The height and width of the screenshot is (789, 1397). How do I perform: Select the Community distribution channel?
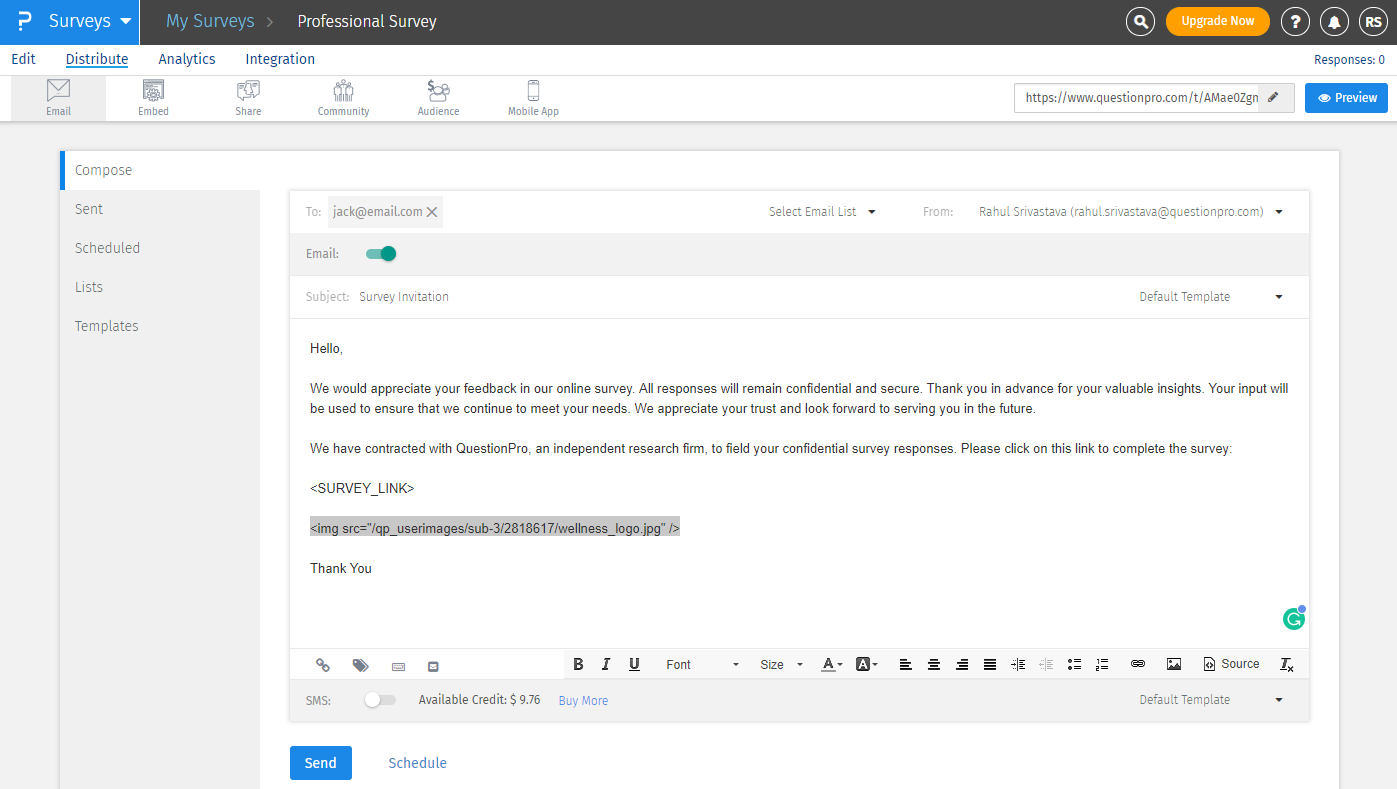[x=343, y=97]
